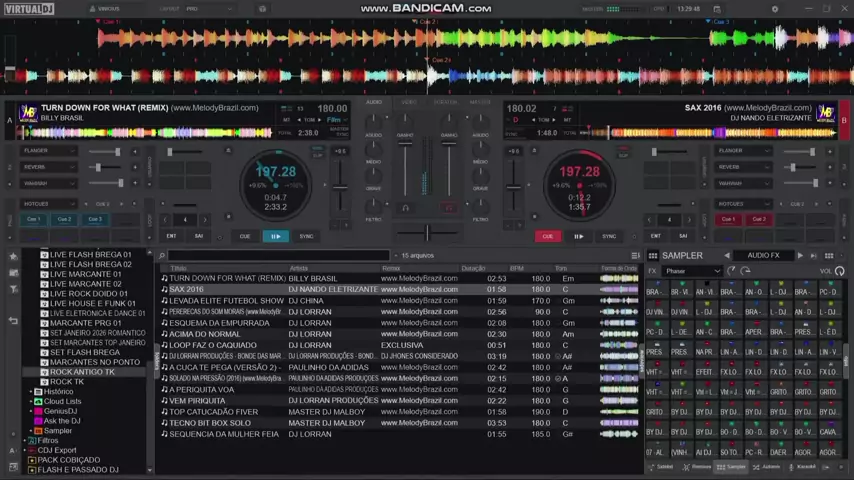
Task: Click the favorites star icon in browser sidebar
Action: coord(13,256)
